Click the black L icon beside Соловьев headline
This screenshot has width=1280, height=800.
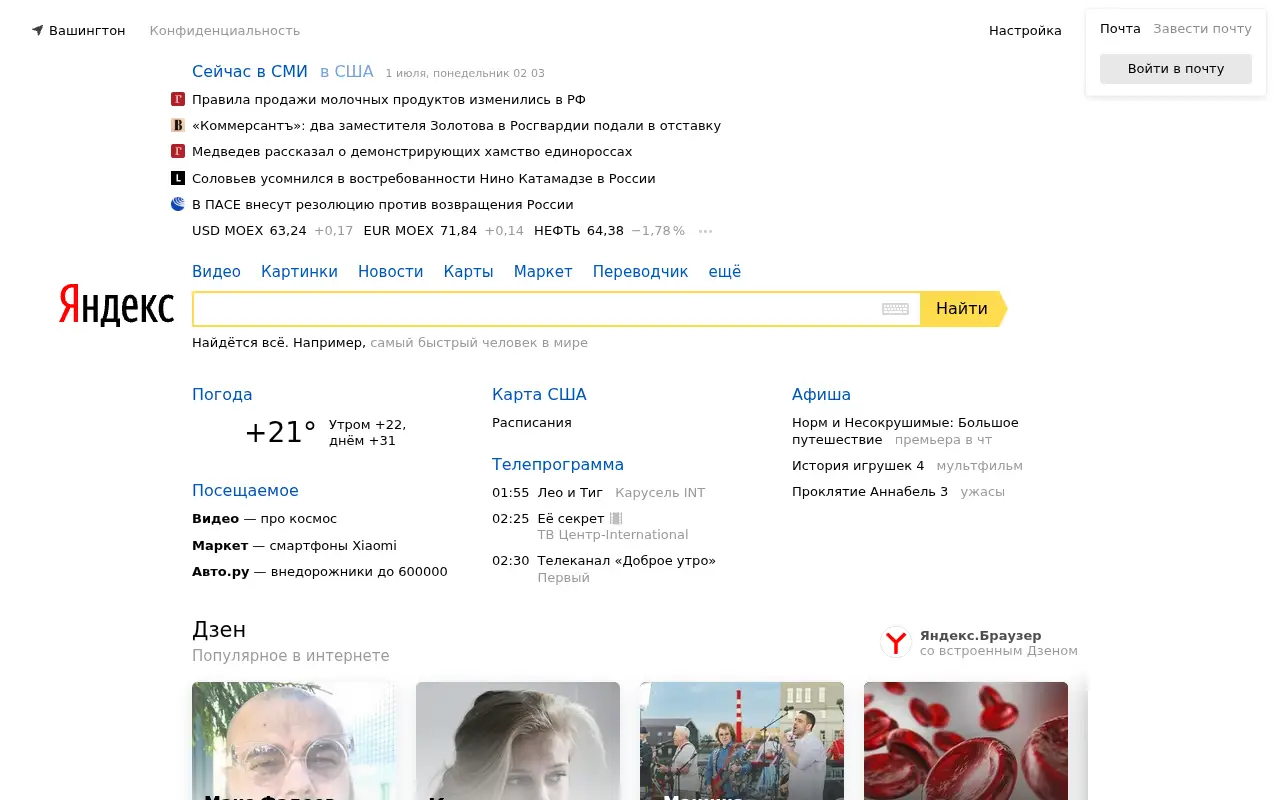click(x=178, y=178)
